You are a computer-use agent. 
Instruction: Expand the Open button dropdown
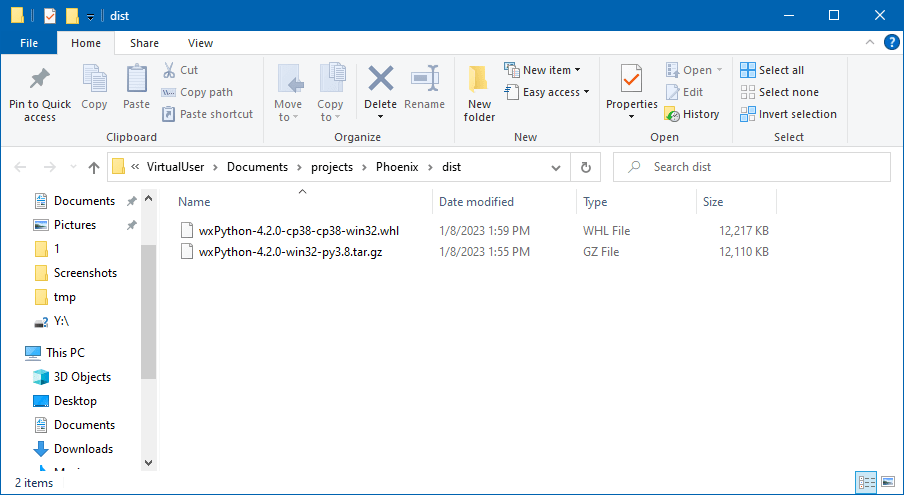[720, 70]
